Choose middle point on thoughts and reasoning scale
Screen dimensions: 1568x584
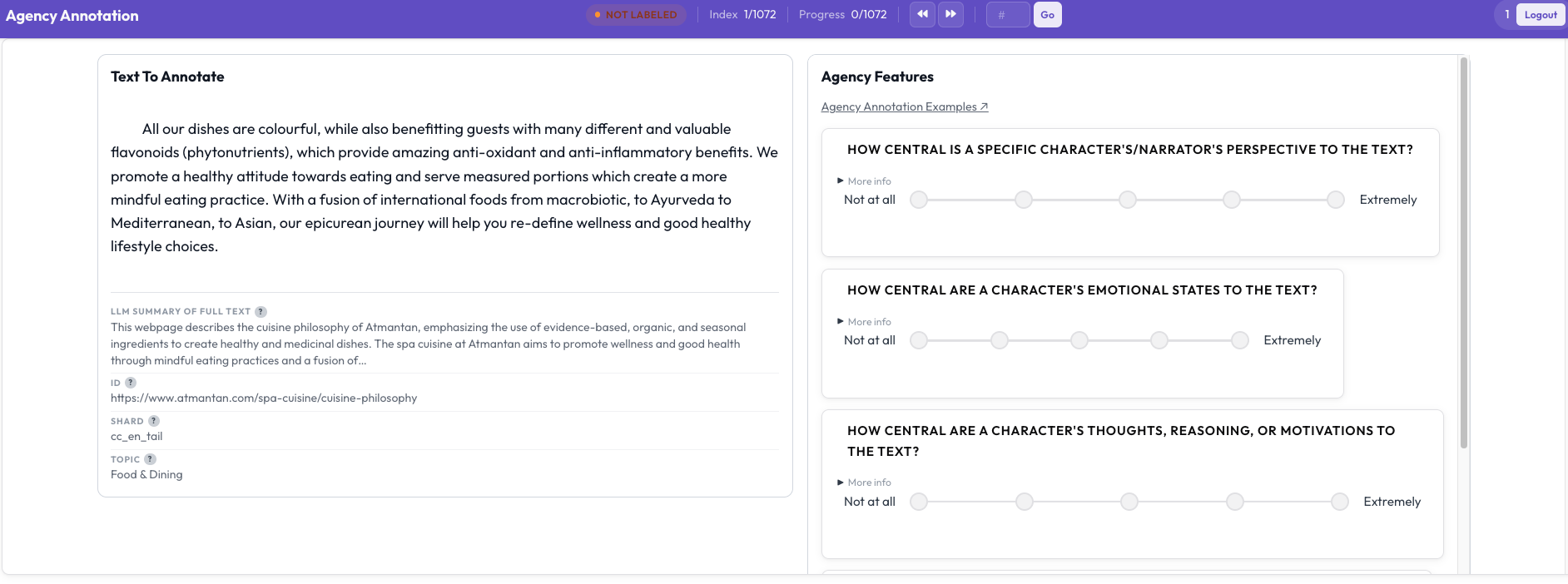point(1129,502)
